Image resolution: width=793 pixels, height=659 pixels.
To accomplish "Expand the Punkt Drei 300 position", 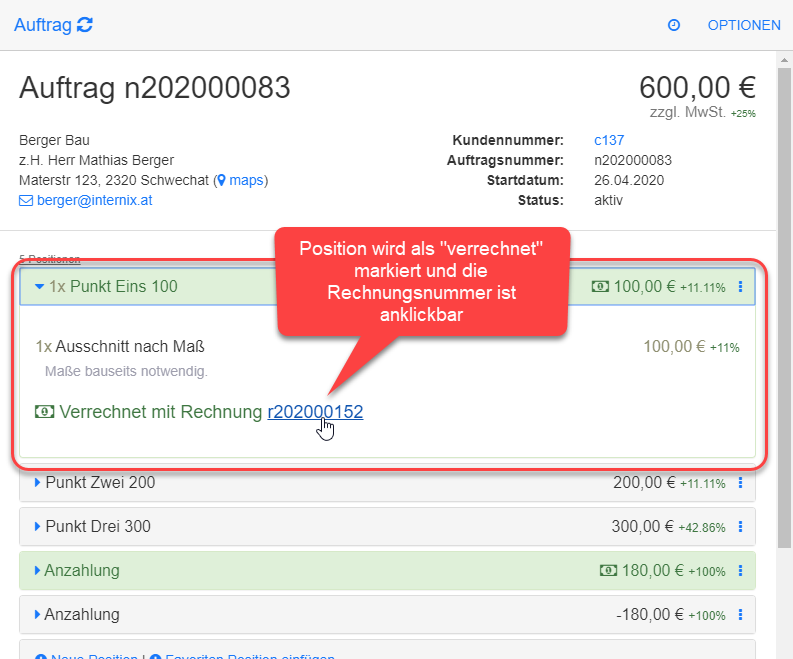I will (37, 526).
